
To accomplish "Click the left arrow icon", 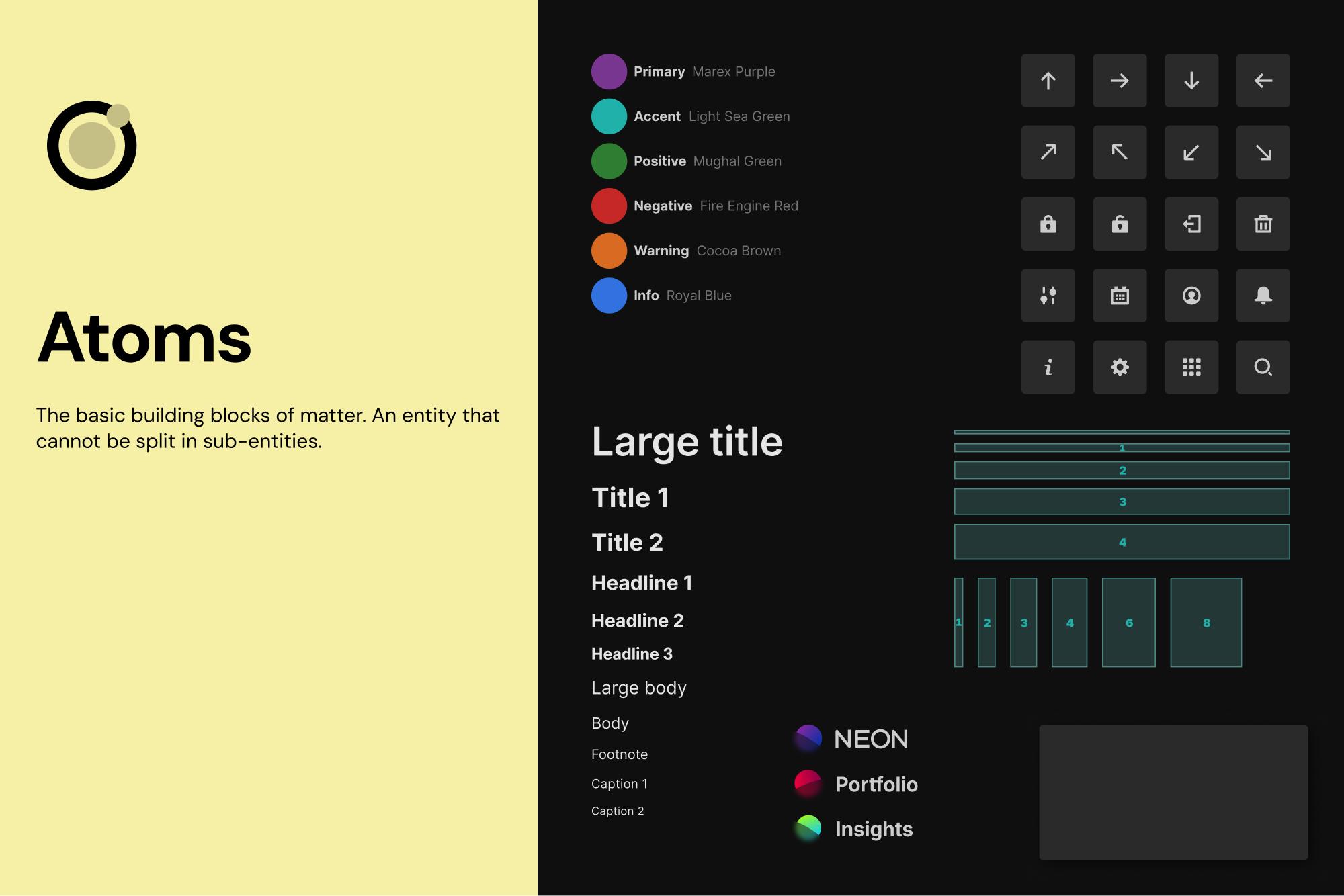I will pos(1263,81).
